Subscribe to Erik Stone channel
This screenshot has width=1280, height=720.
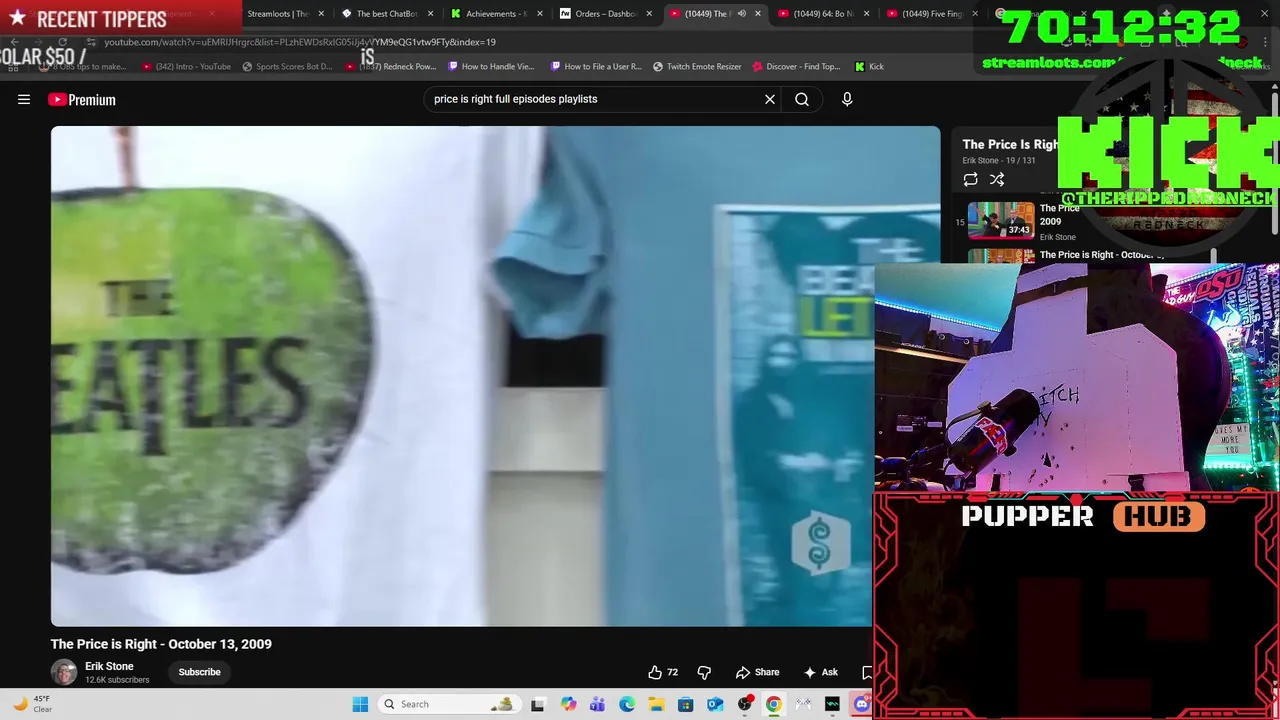[x=199, y=672]
